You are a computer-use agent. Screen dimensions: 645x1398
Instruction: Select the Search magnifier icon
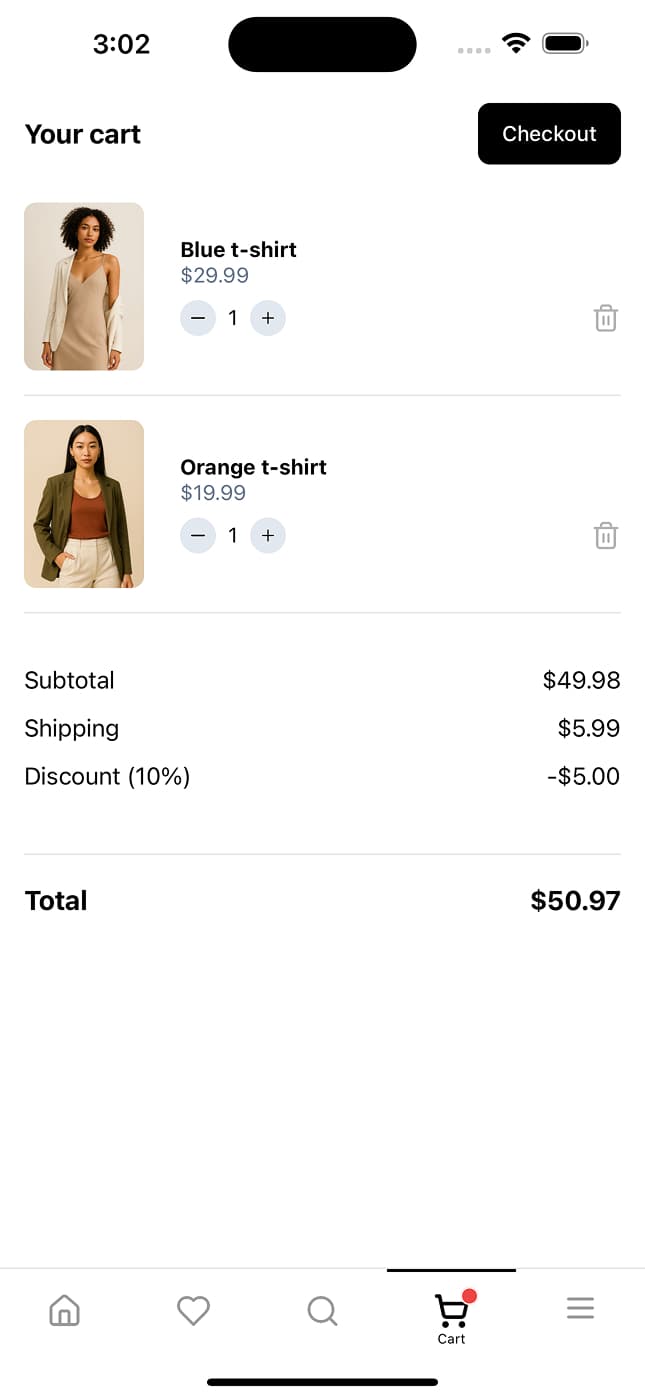tap(322, 1310)
